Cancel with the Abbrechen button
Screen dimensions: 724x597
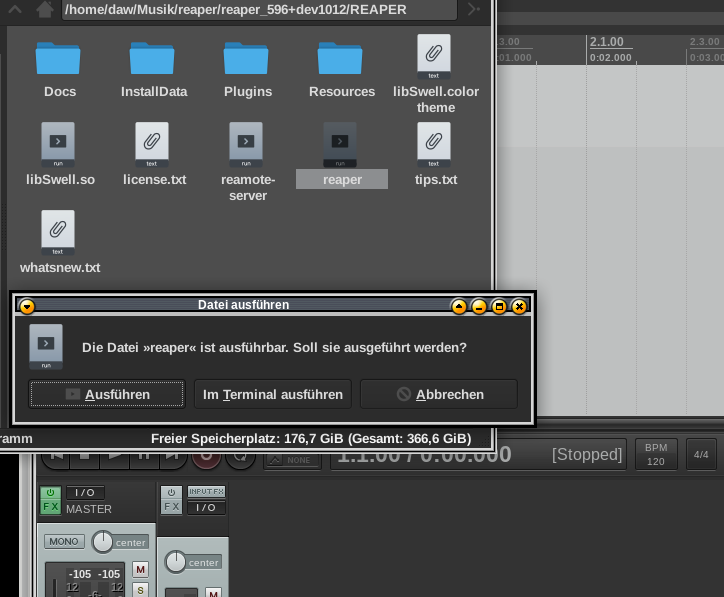pos(439,394)
